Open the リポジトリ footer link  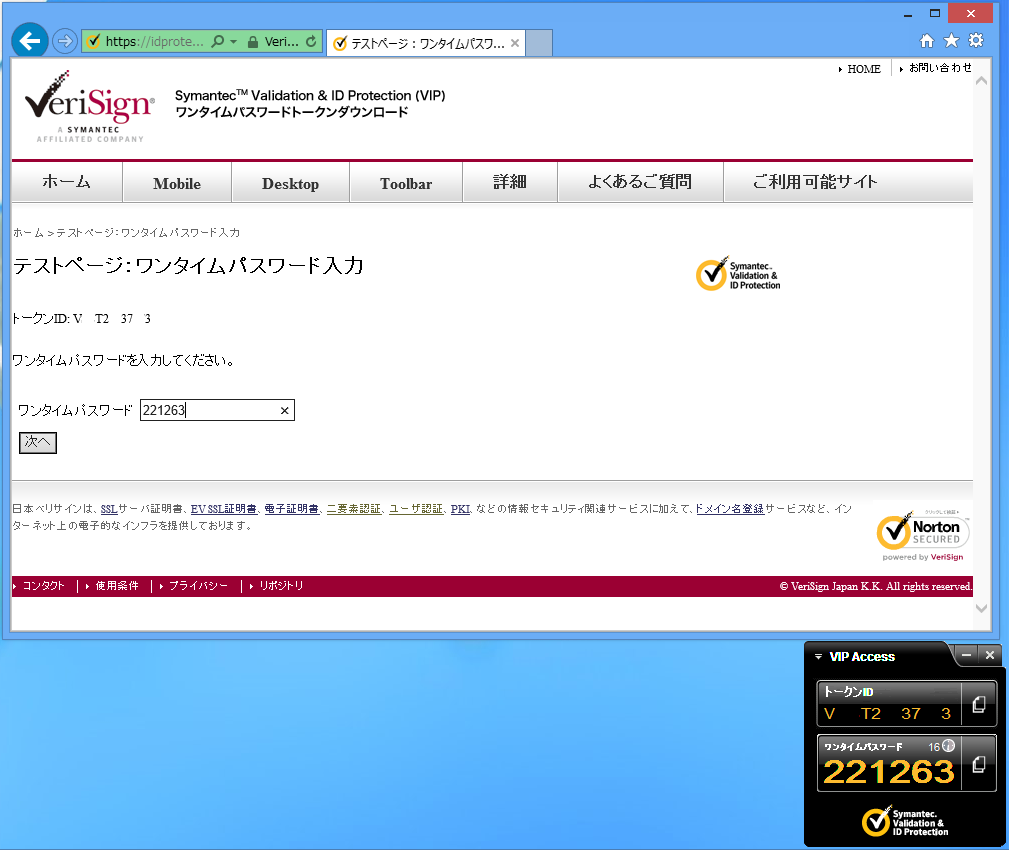tap(281, 586)
